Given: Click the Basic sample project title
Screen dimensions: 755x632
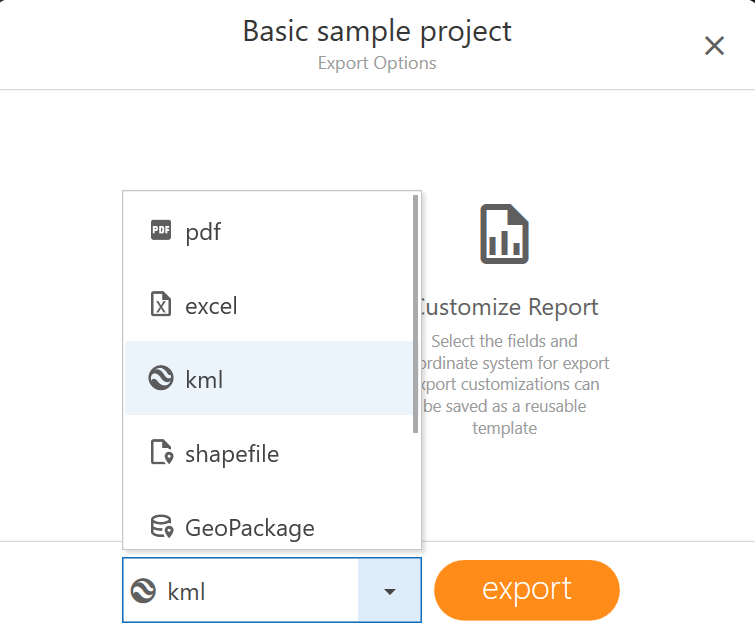Looking at the screenshot, I should coord(377,31).
